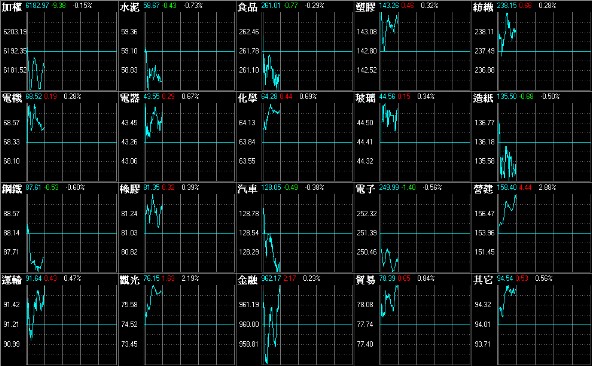
Task: Click the 汽車 sector label
Action: pyautogui.click(x=247, y=189)
